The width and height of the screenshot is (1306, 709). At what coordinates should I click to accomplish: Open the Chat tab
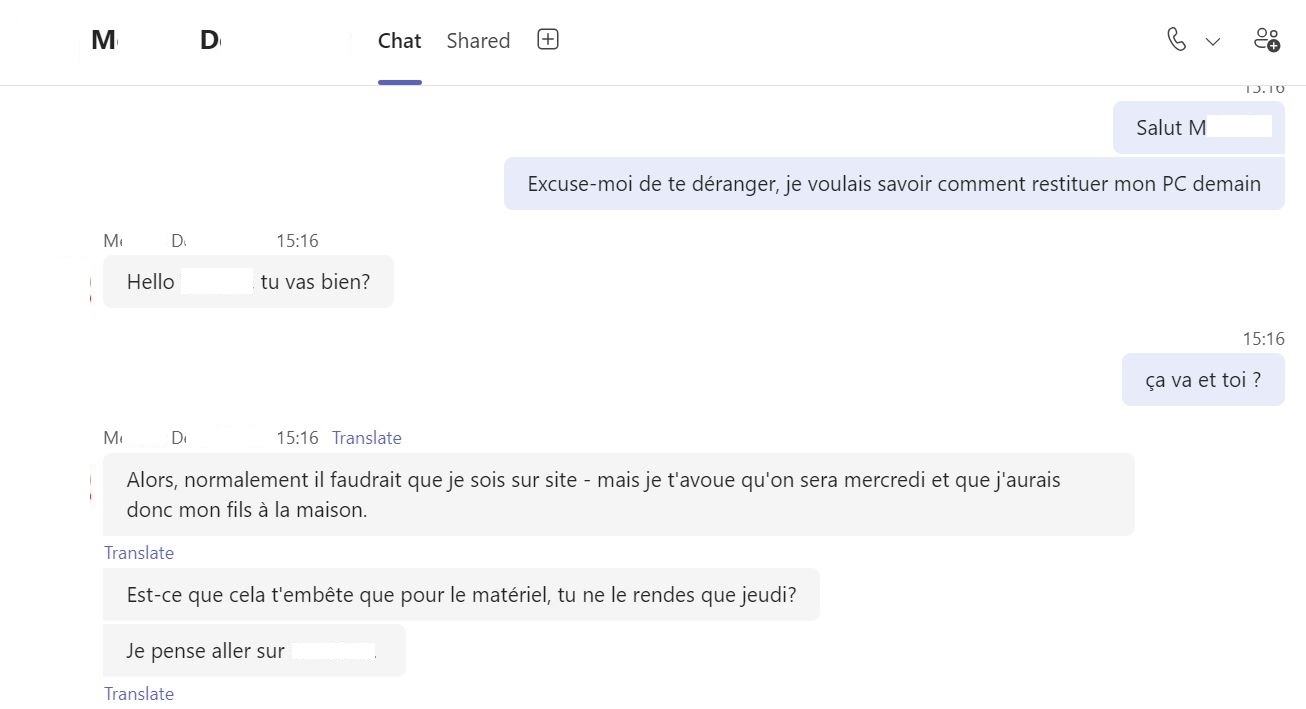[399, 41]
